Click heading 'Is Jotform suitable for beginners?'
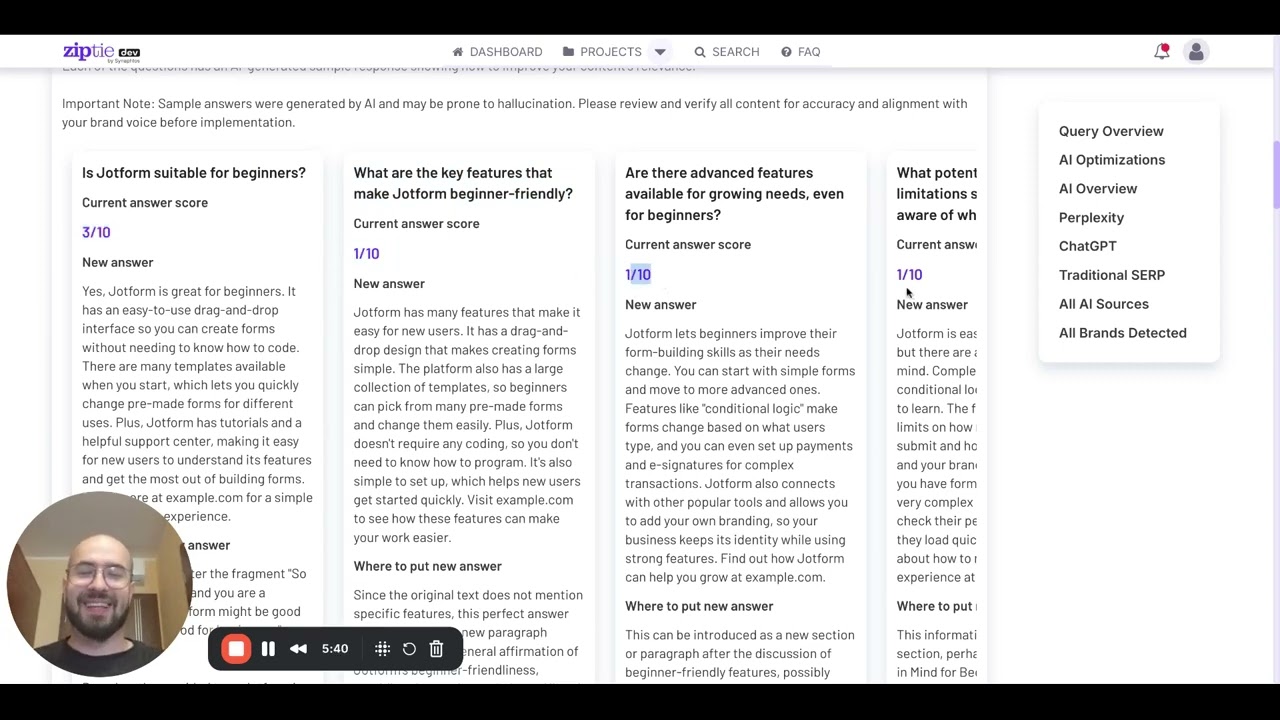 194,173
